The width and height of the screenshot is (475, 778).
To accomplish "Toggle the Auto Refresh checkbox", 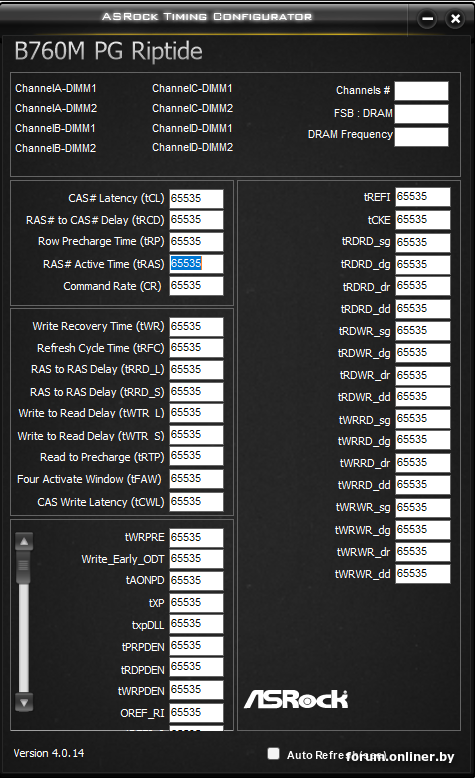I will (273, 754).
